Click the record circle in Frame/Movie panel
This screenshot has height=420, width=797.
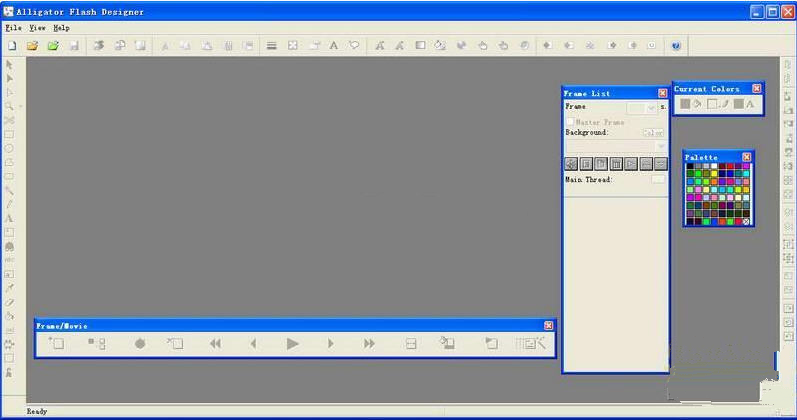pyautogui.click(x=140, y=344)
